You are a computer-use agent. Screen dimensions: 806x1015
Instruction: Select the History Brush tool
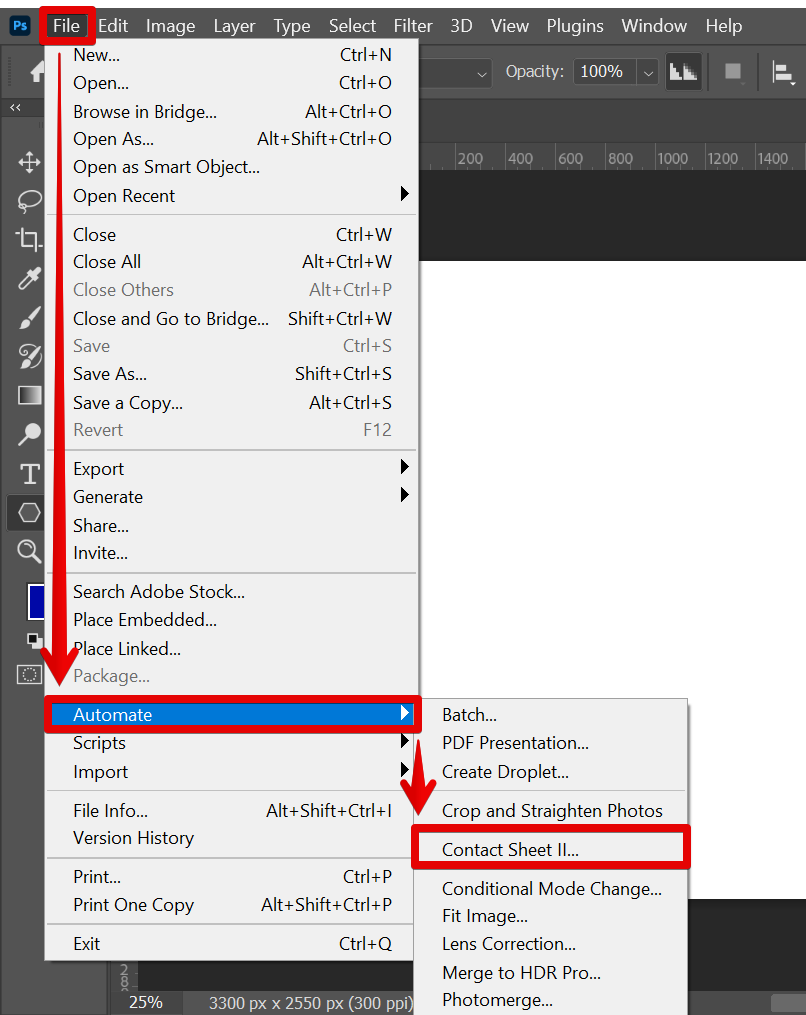tap(29, 356)
